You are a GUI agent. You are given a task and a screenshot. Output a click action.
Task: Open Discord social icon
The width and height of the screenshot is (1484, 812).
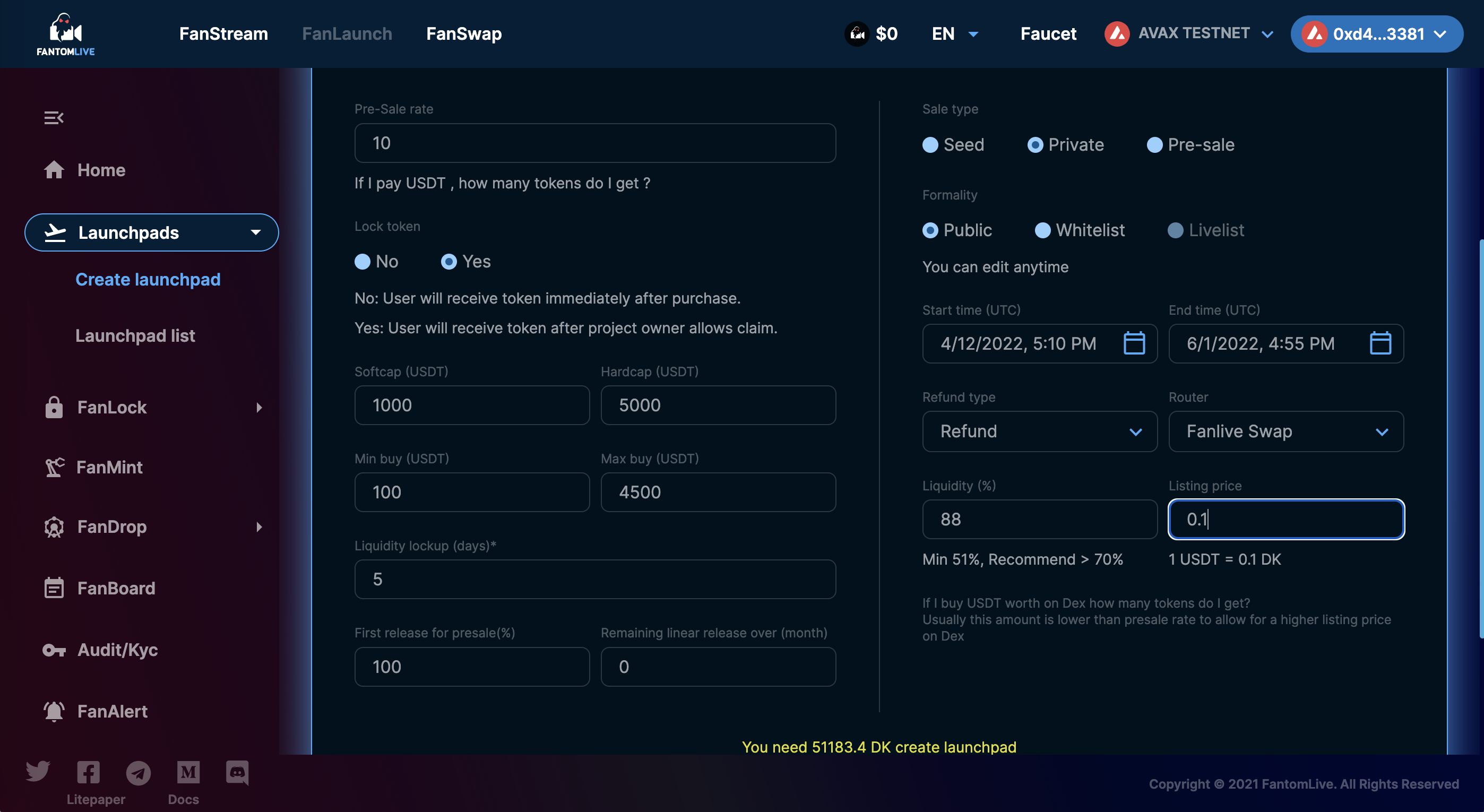pyautogui.click(x=237, y=772)
